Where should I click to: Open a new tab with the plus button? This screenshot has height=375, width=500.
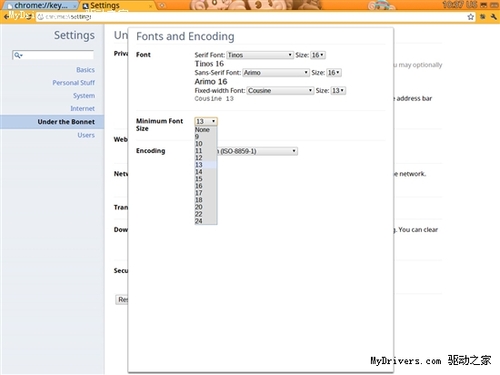162,6
